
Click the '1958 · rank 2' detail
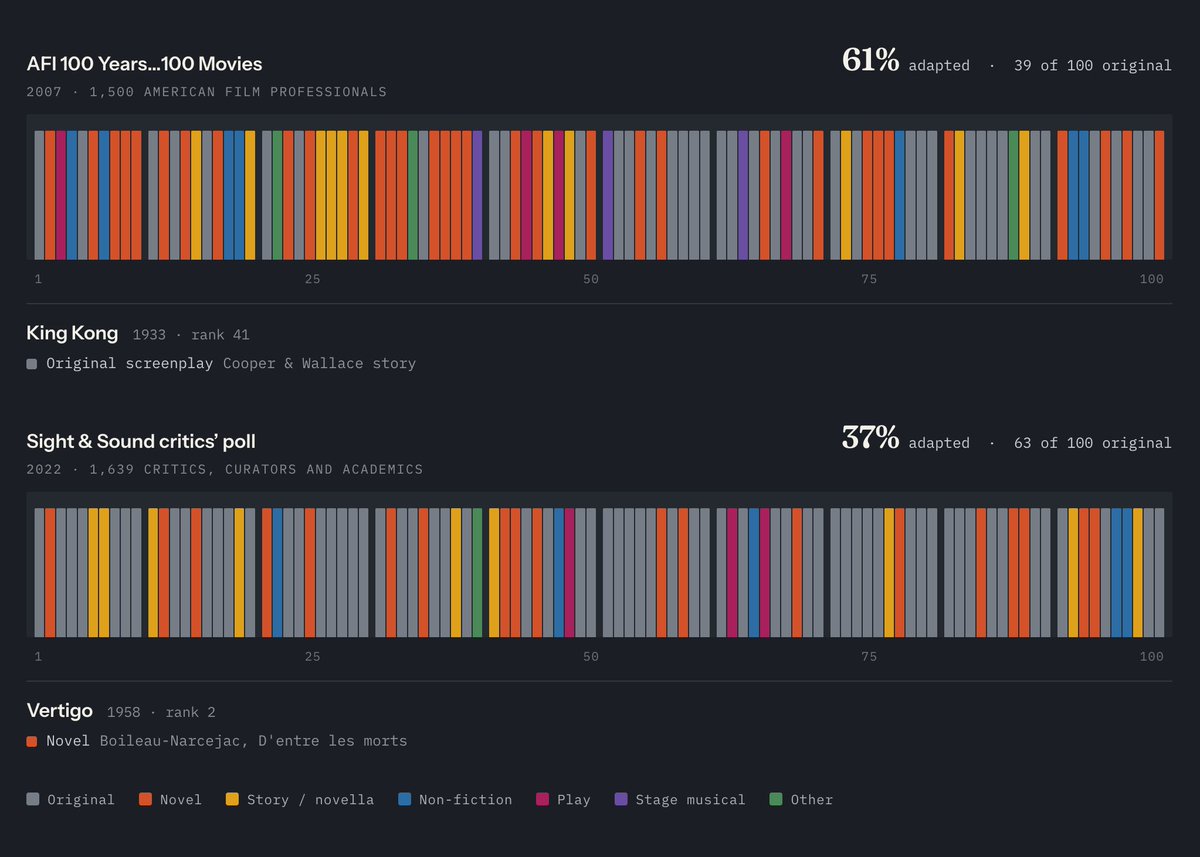[x=161, y=712]
